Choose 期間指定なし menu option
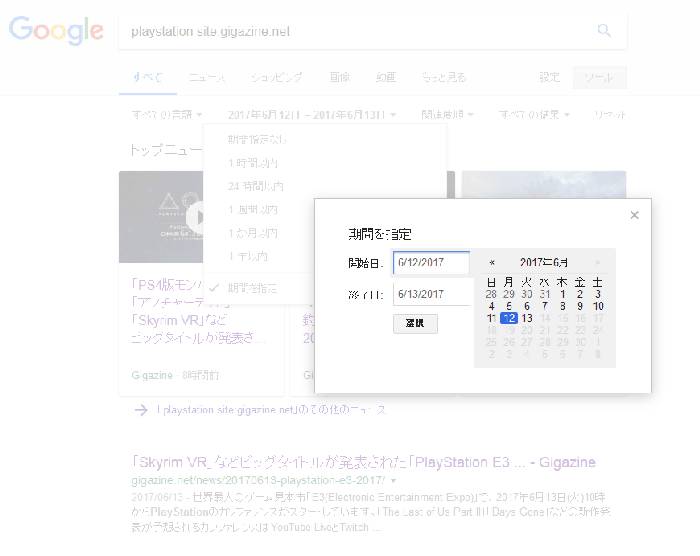The height and width of the screenshot is (556, 700). tap(257, 139)
